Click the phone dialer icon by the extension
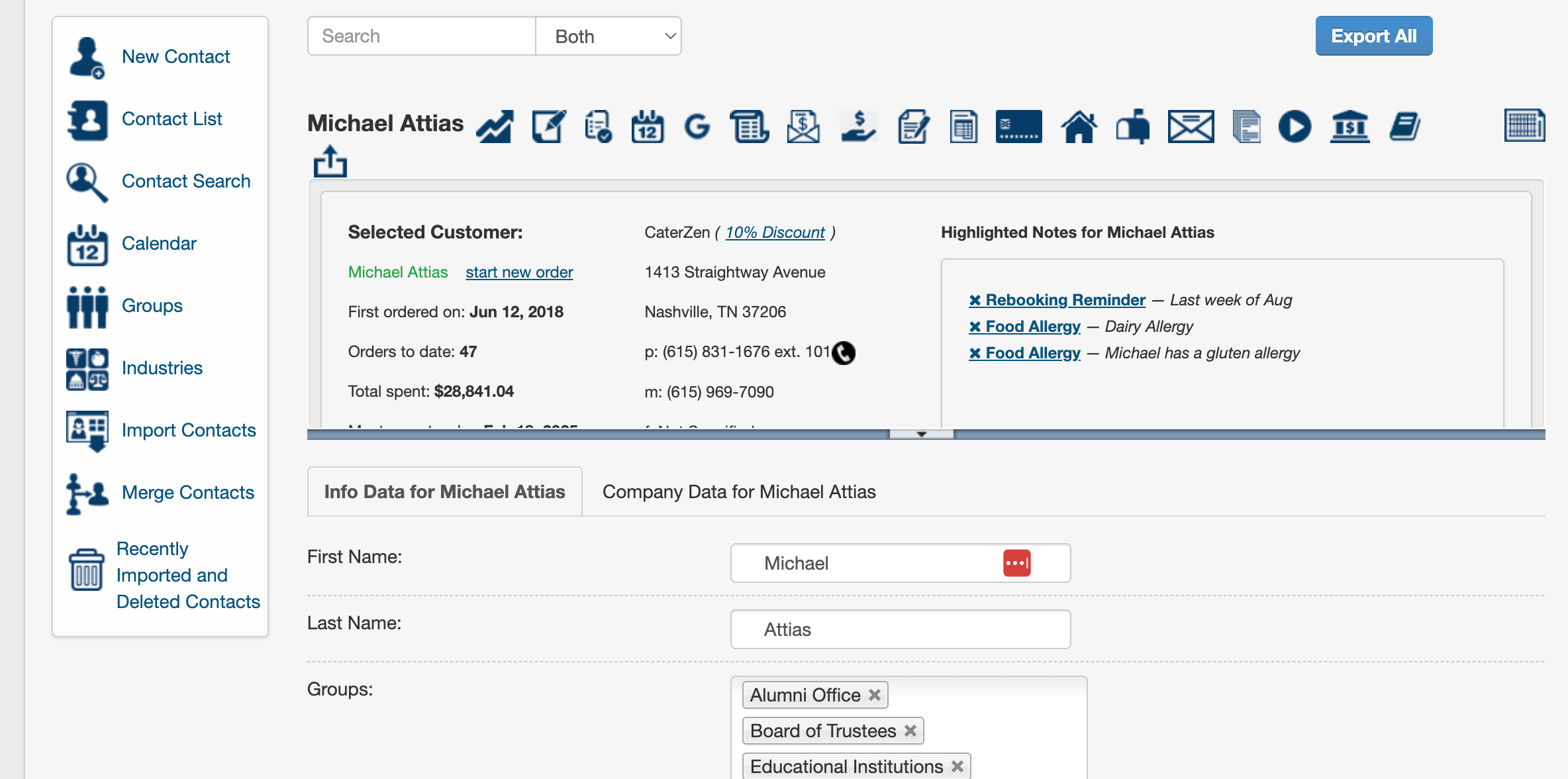This screenshot has height=779, width=1568. (x=843, y=353)
